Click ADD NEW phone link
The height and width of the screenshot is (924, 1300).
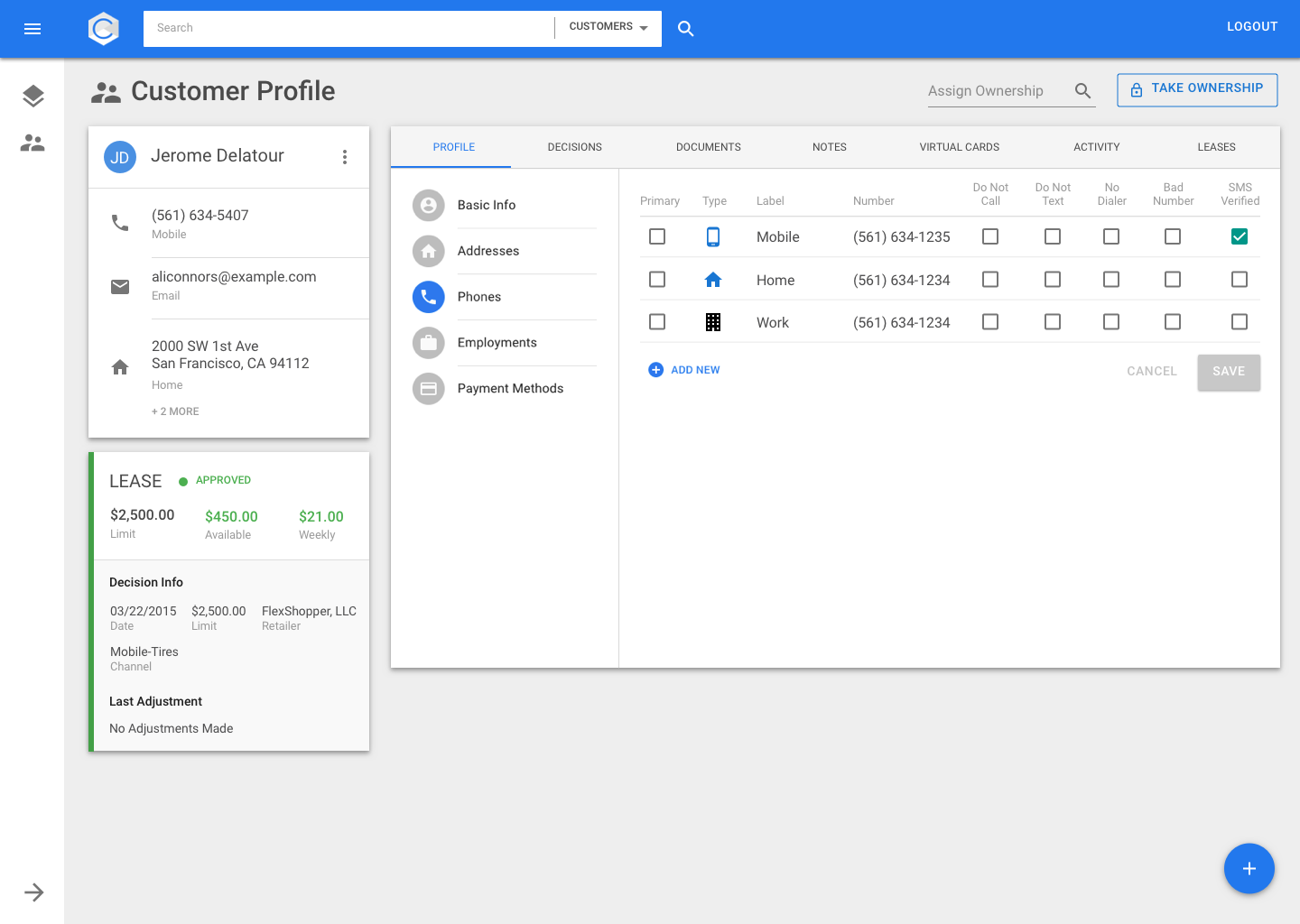click(684, 370)
